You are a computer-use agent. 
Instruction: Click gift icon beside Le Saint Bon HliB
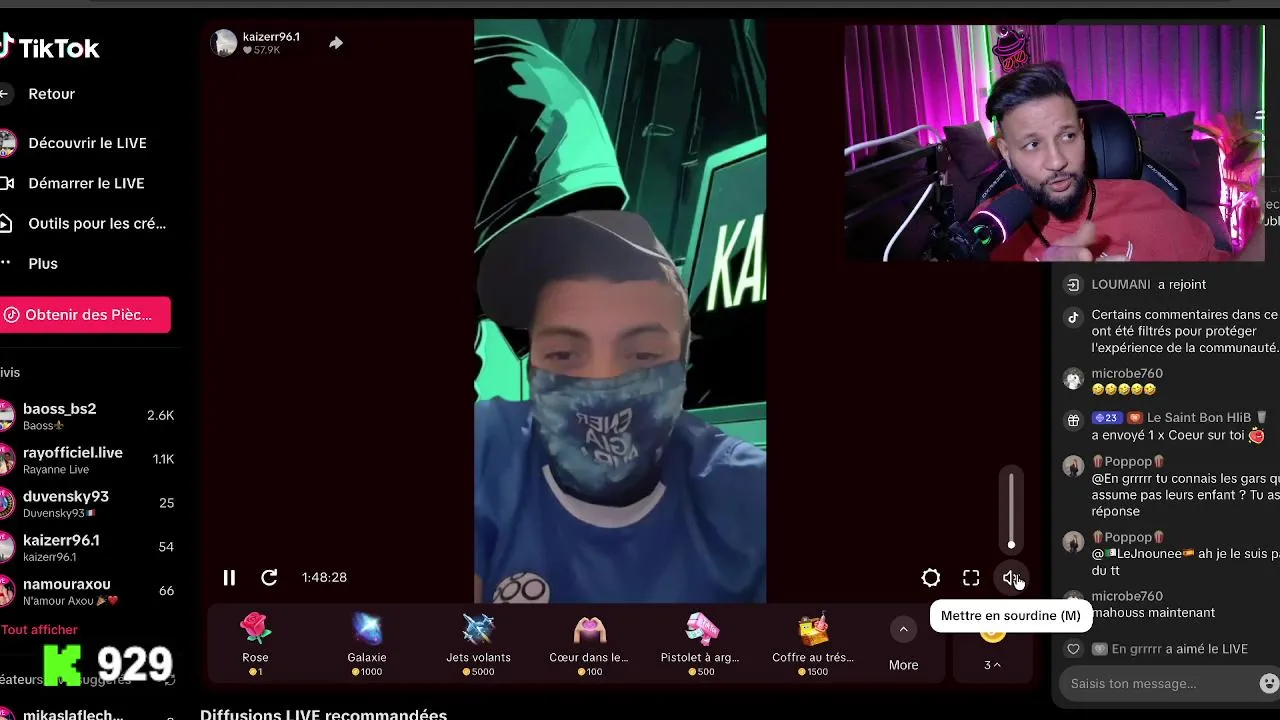click(1073, 420)
